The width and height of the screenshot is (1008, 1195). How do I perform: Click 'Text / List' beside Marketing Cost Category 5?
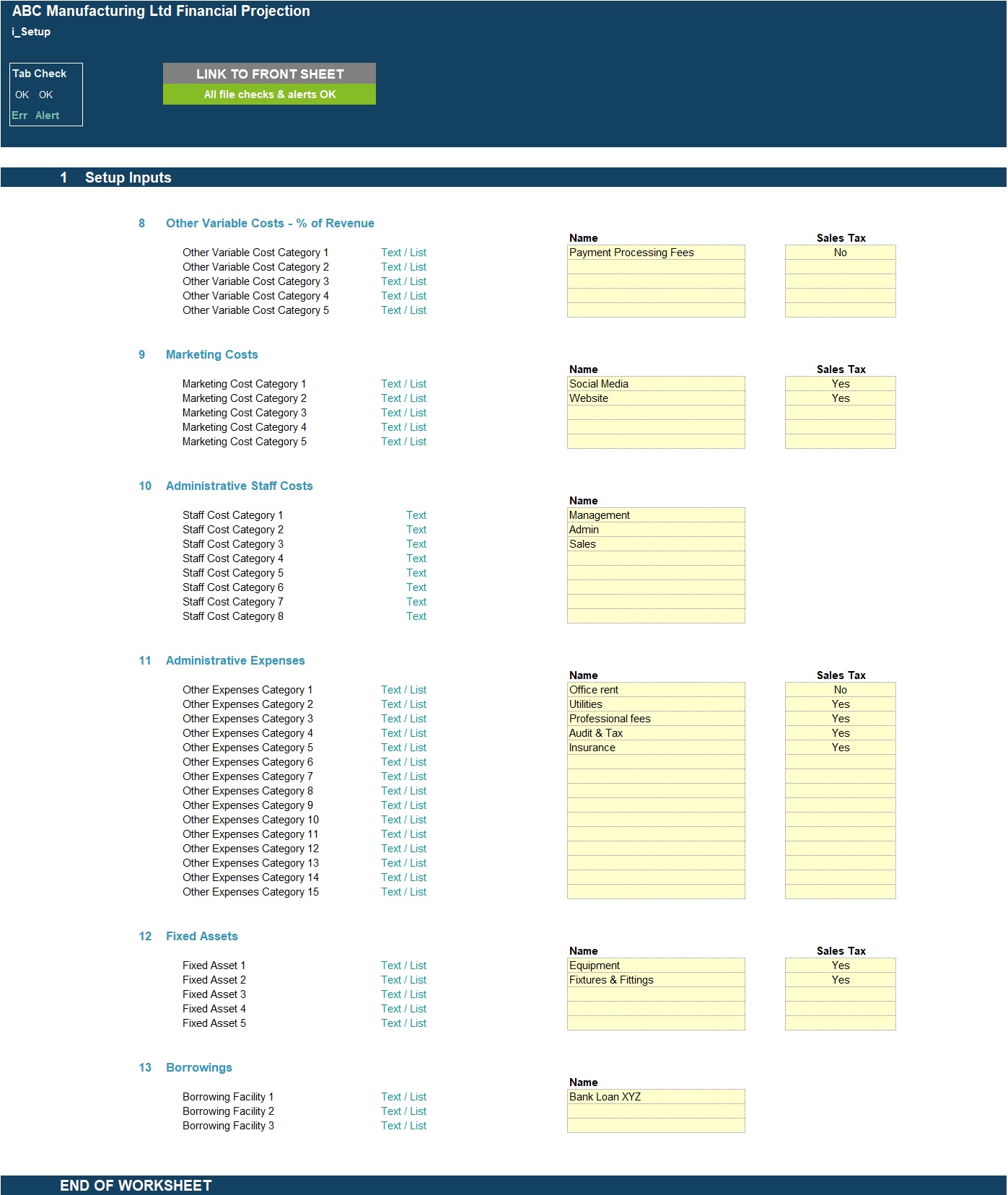[x=403, y=442]
